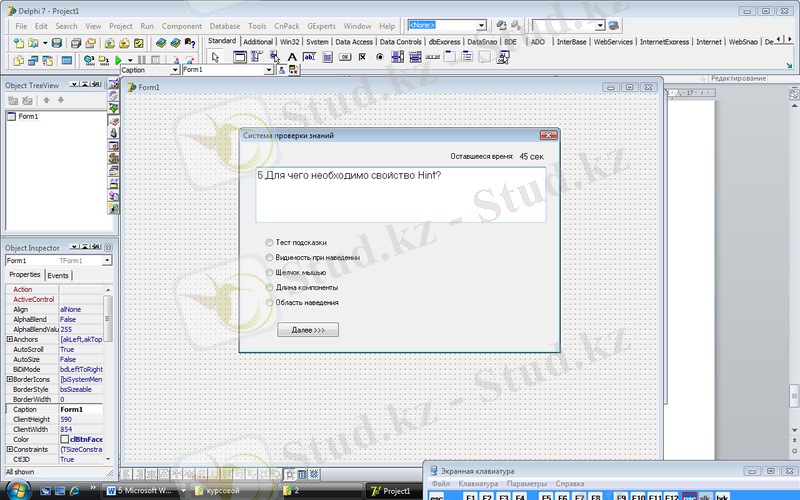This screenshot has height=500, width=800.
Task: Open 'Файл' menu in Экранная клавиатура window
Action: point(441,483)
